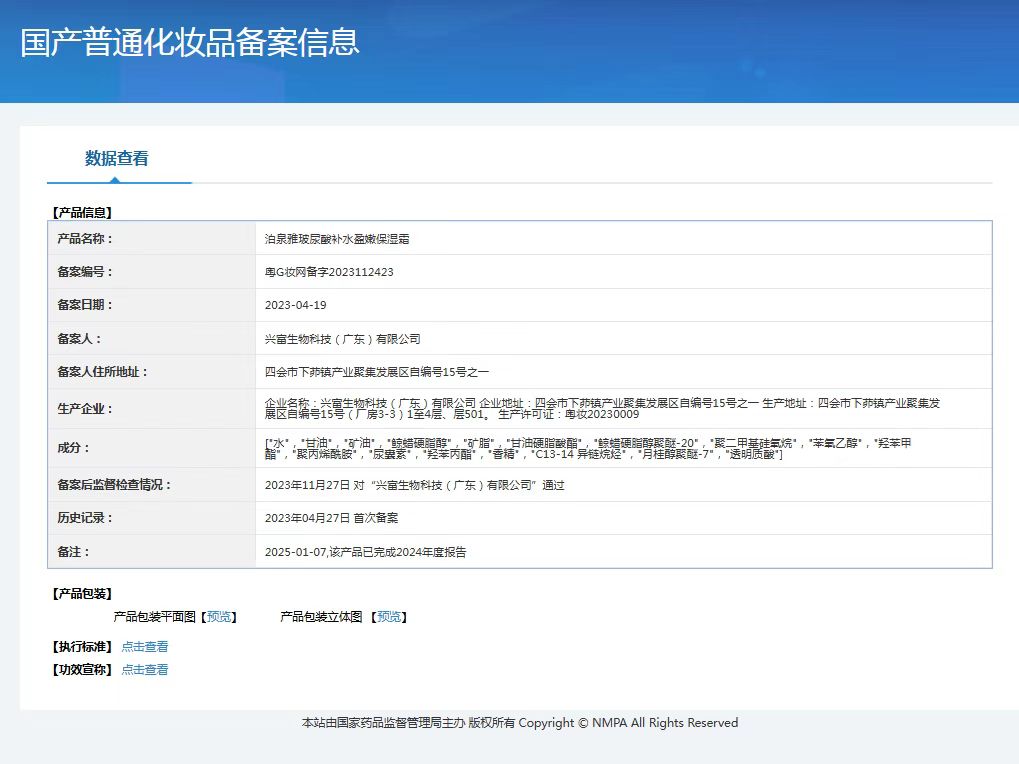1019x764 pixels.
Task: Click the 【产品信息】 section heading
Action: (82, 212)
